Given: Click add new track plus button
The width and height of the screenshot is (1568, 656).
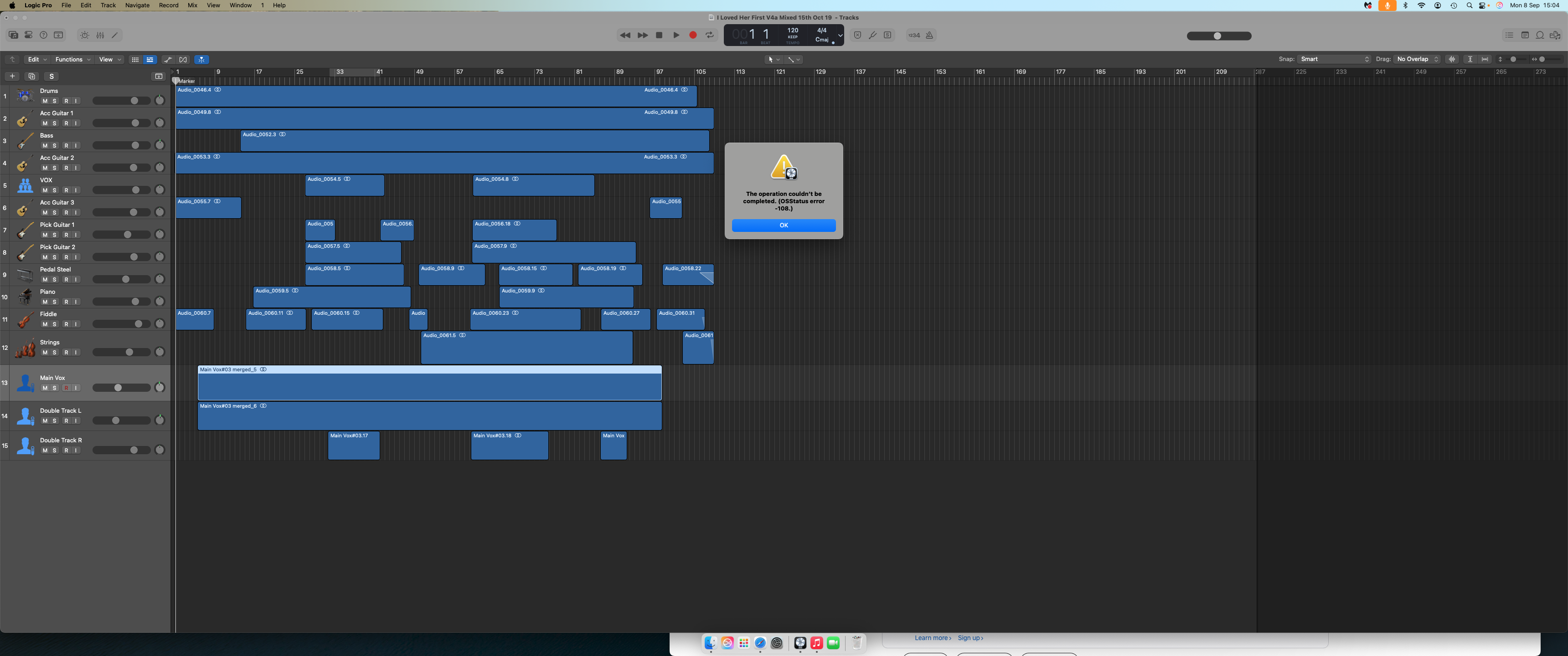Looking at the screenshot, I should pos(12,76).
